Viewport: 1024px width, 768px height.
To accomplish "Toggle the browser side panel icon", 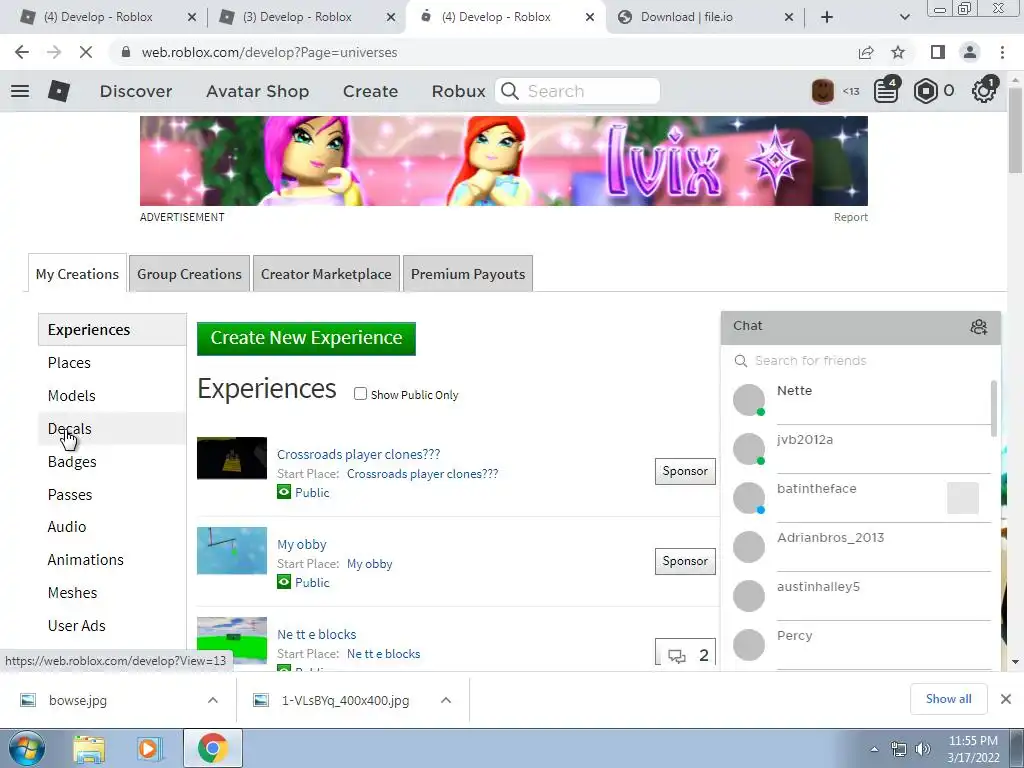I will (938, 52).
